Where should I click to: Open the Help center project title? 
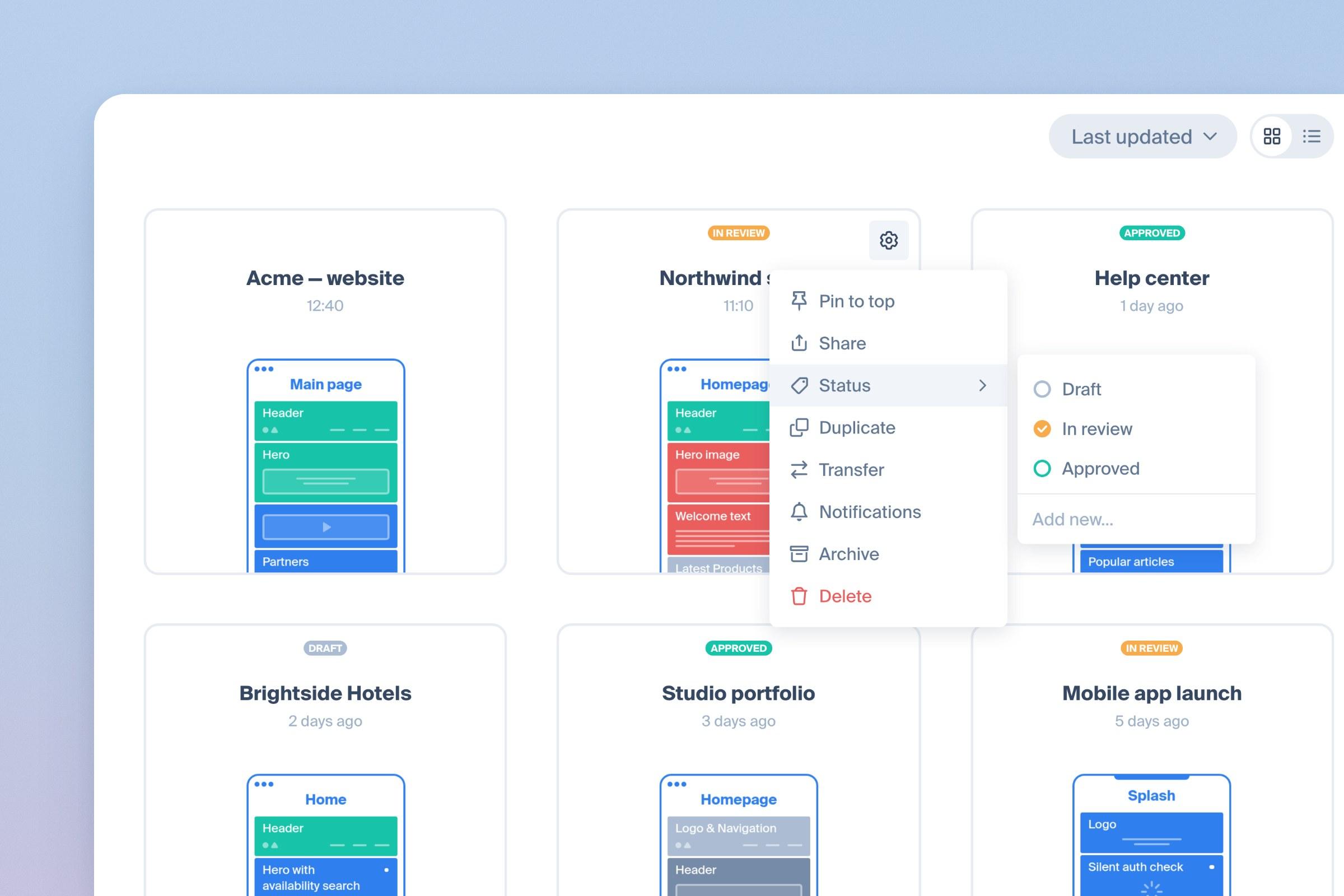pos(1152,278)
